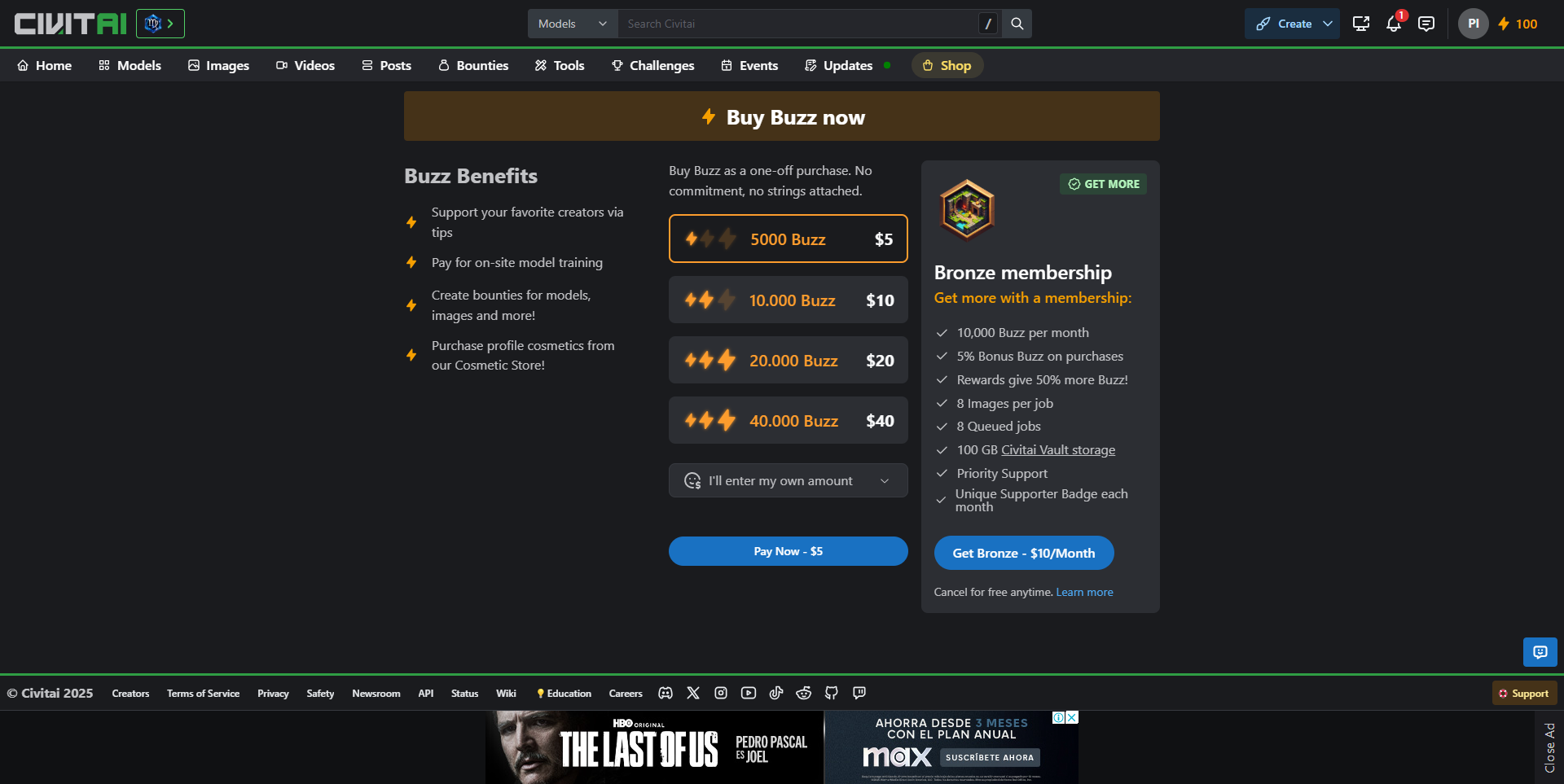
Task: Open the Models search category dropdown
Action: point(573,24)
